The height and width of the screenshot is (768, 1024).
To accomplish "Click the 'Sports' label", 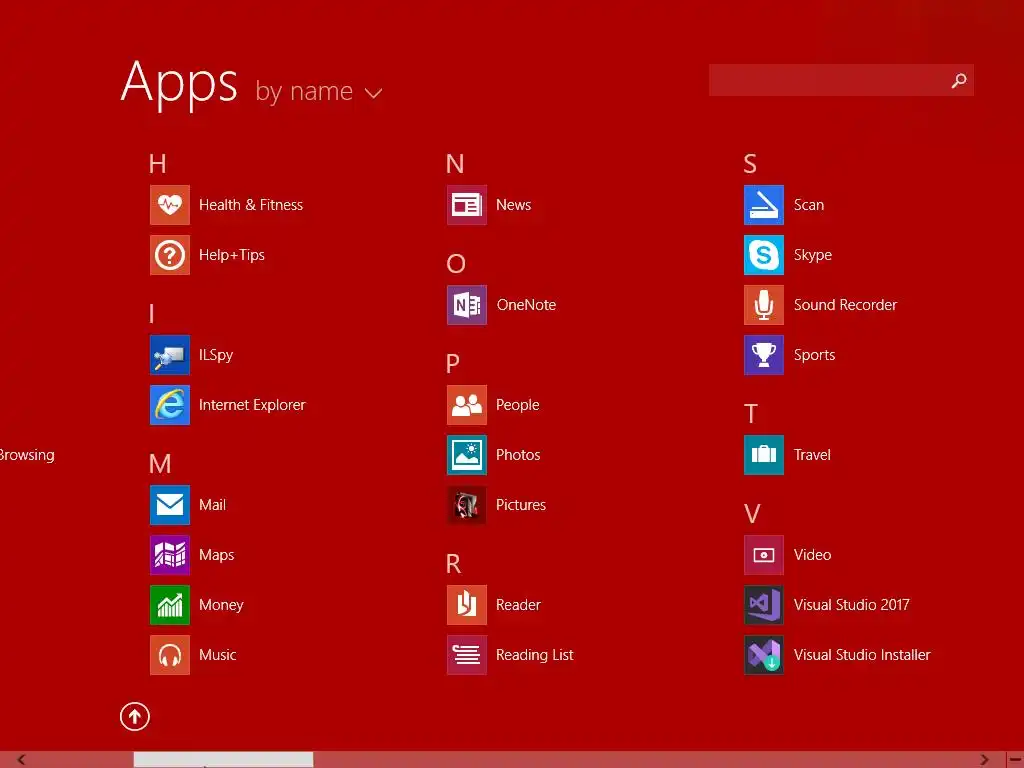I will tap(814, 355).
